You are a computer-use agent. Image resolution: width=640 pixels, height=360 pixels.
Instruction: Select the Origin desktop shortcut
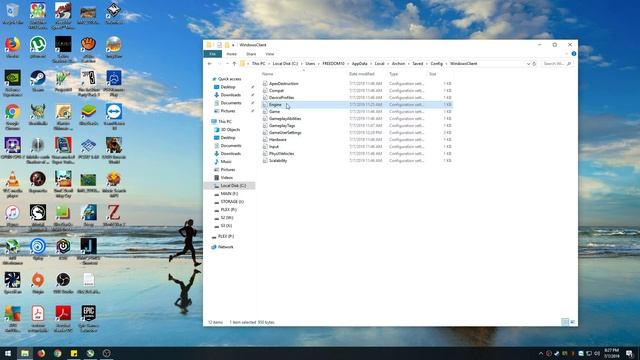point(38,283)
